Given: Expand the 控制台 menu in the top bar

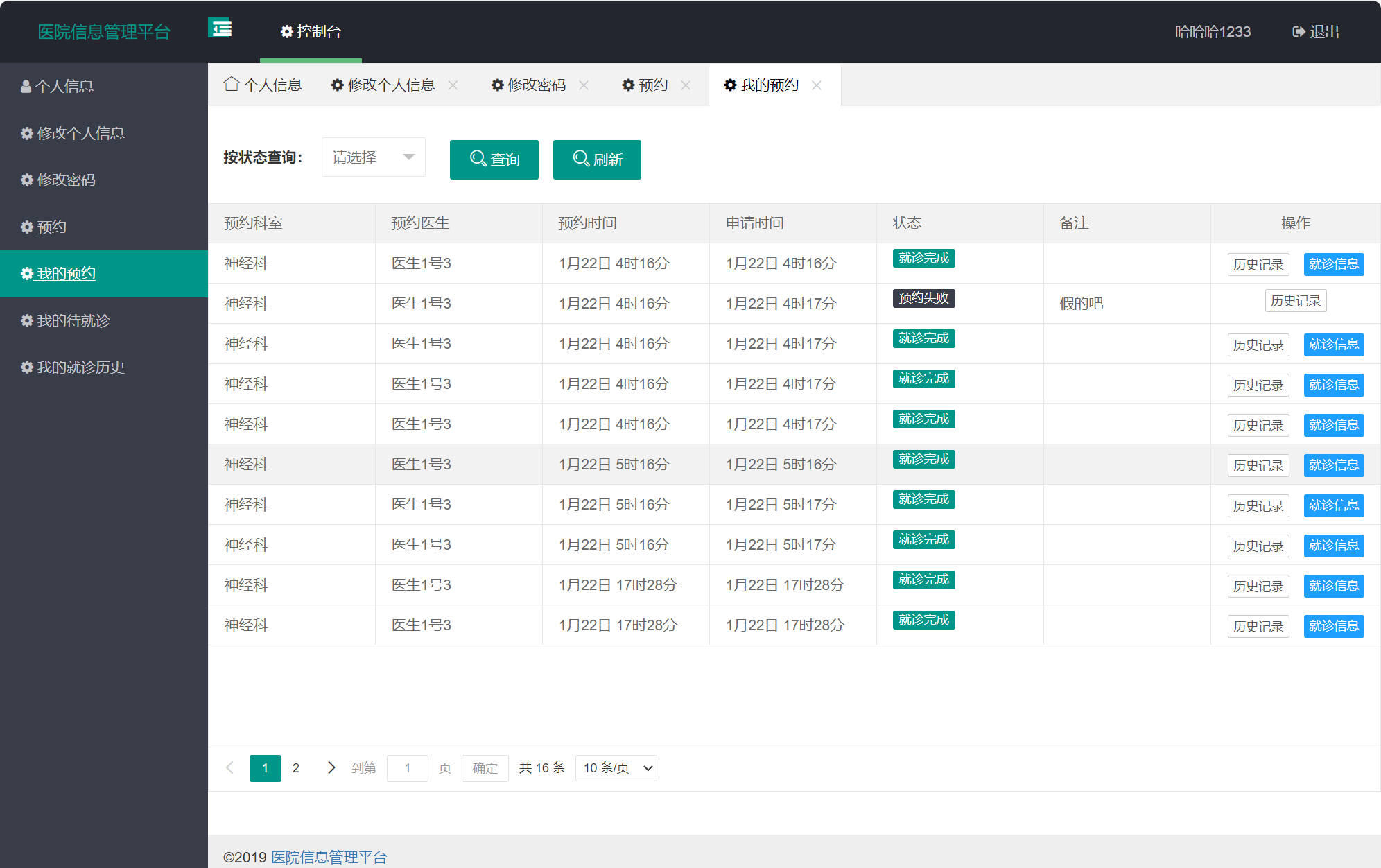Looking at the screenshot, I should 310,32.
